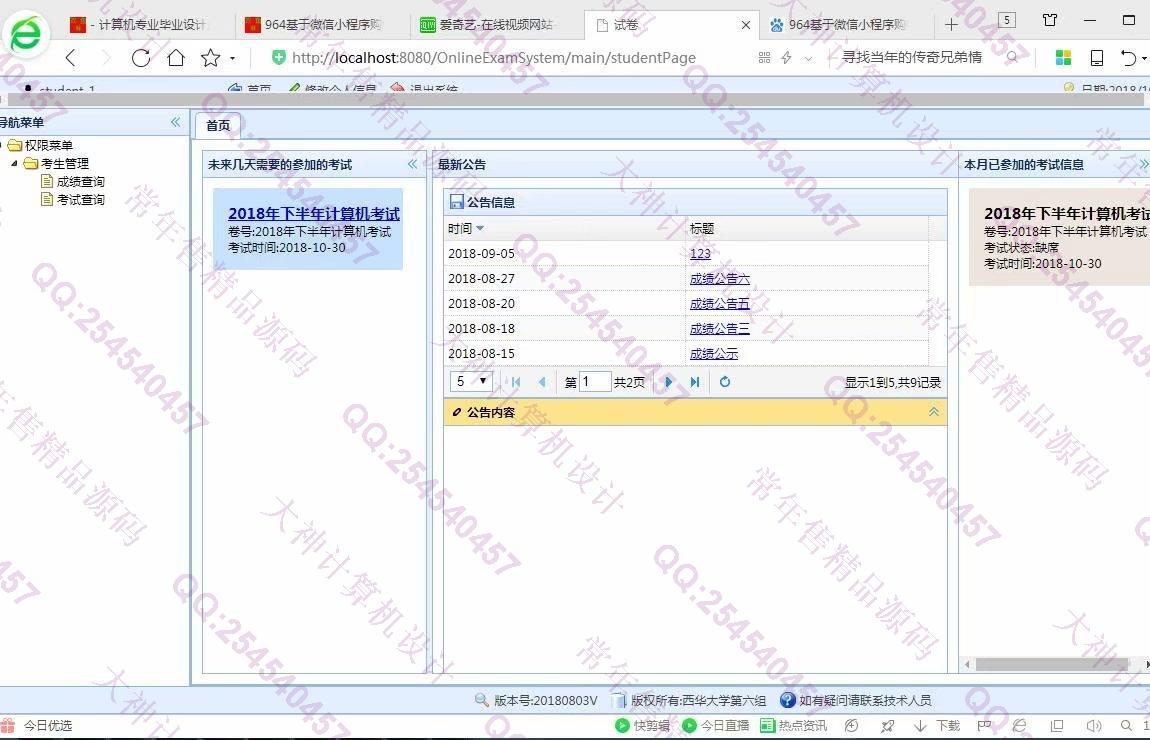Viewport: 1150px width, 740px height.
Task: Click the 360 browser logo icon
Action: coord(26,34)
